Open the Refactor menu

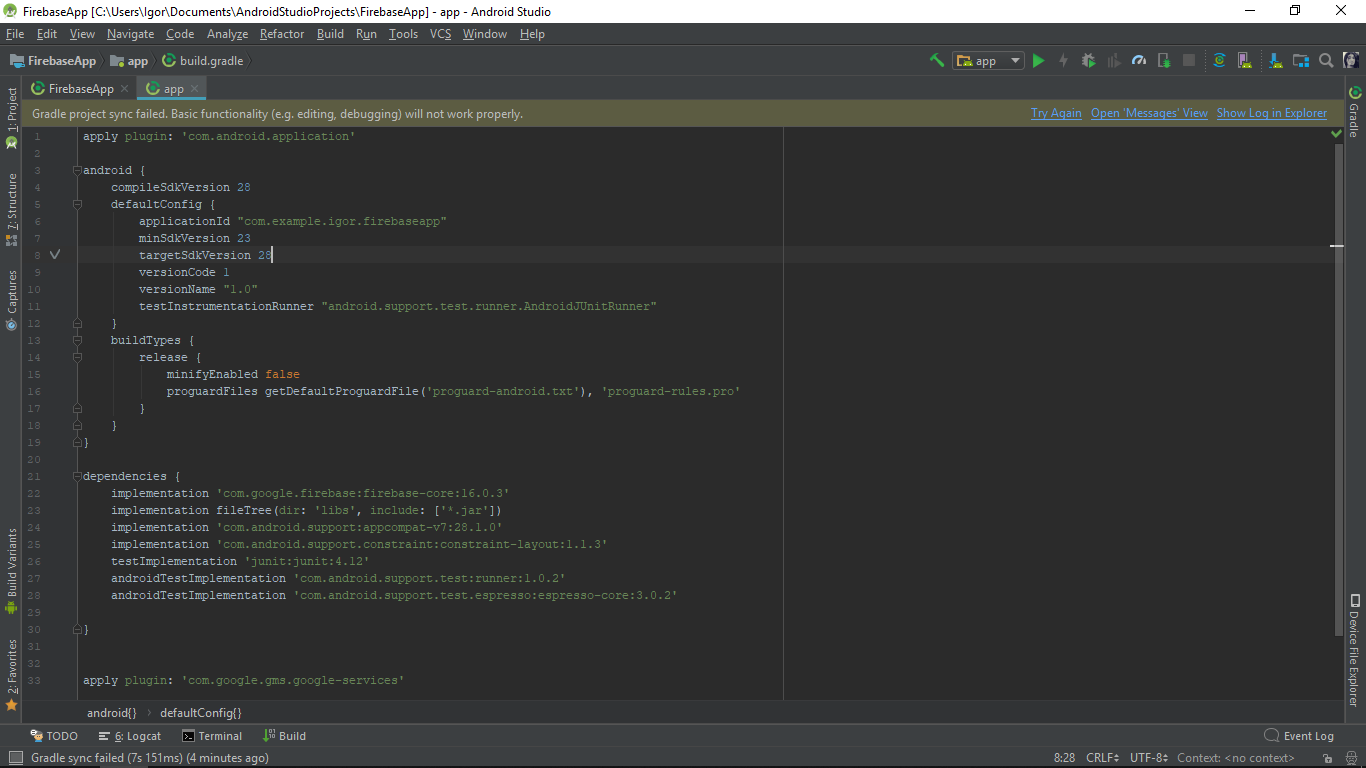click(282, 34)
